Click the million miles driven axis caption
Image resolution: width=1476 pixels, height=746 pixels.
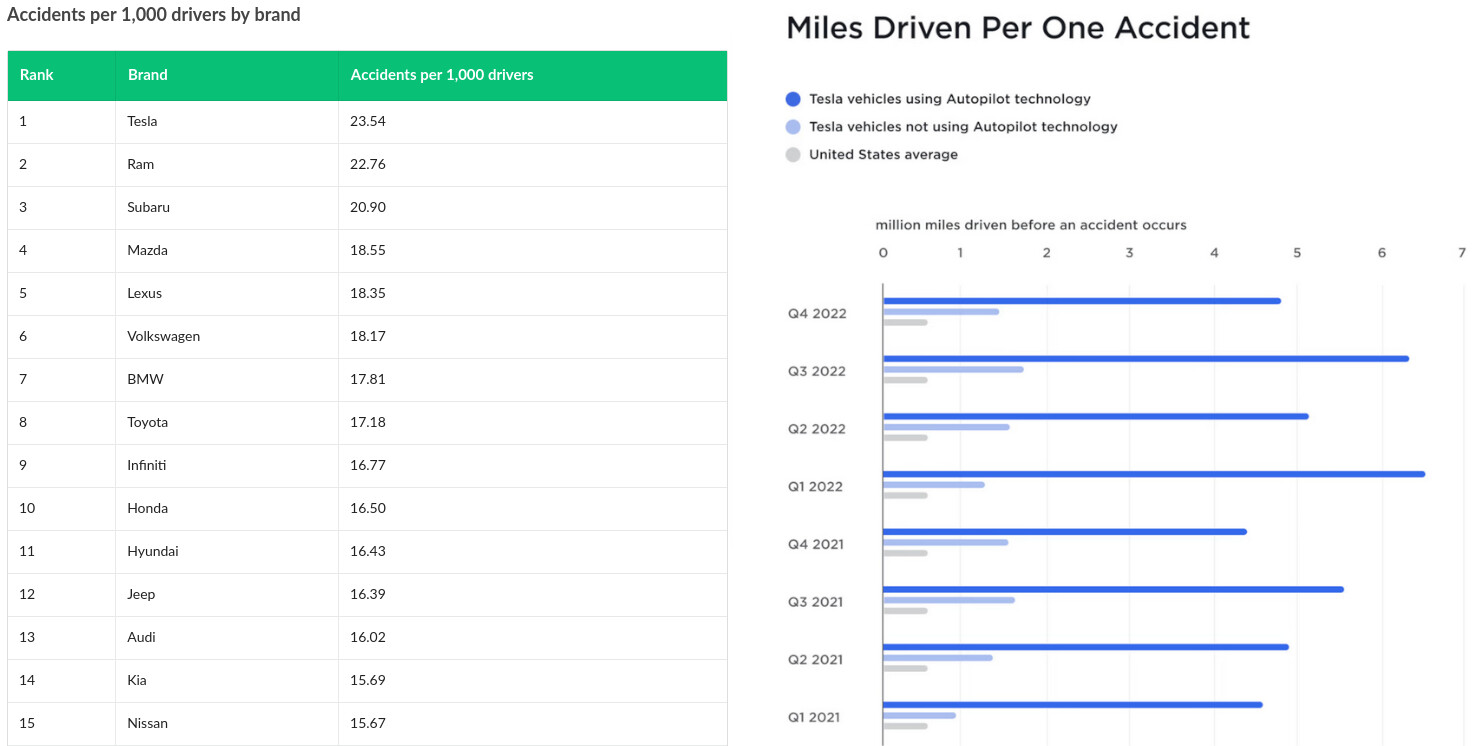1031,225
